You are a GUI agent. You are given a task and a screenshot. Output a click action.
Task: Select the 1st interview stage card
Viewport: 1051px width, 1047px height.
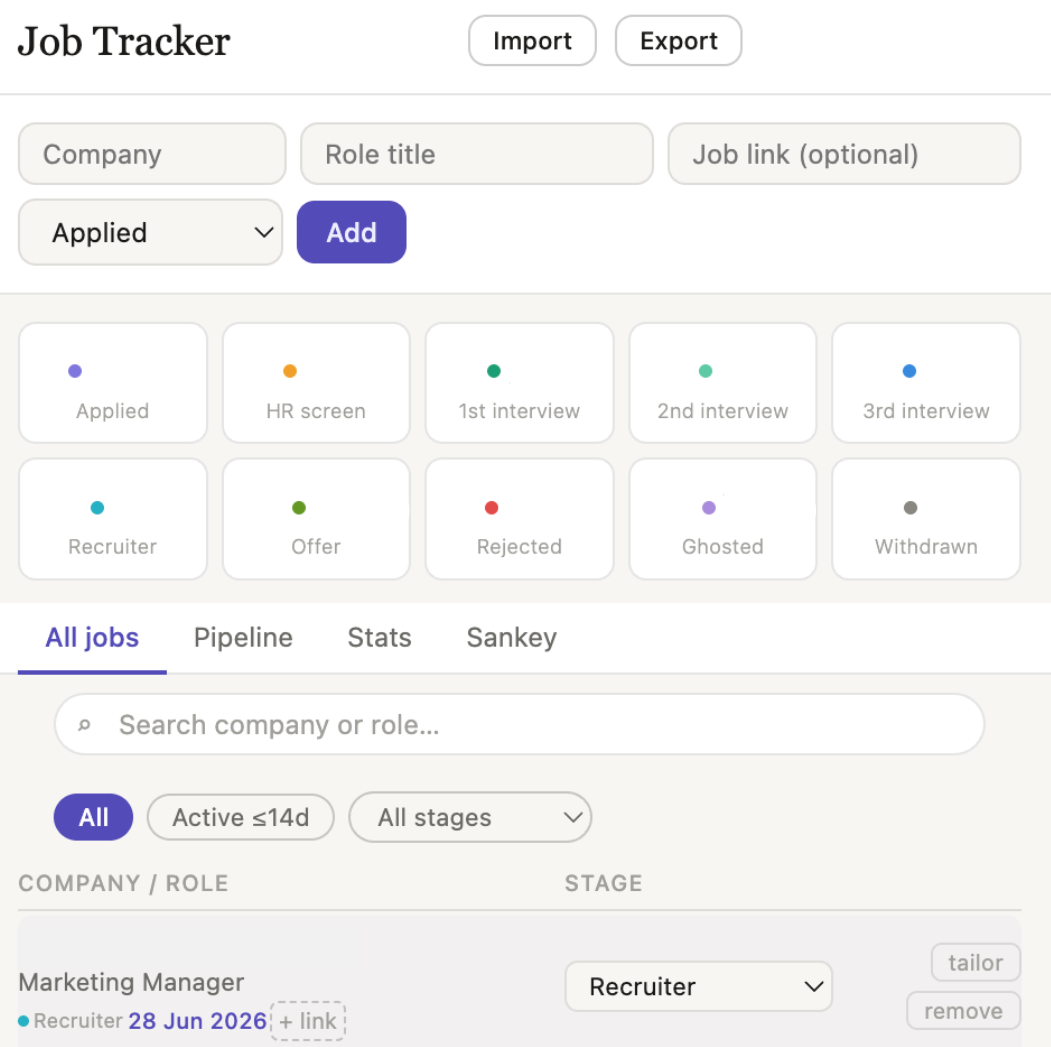(519, 383)
